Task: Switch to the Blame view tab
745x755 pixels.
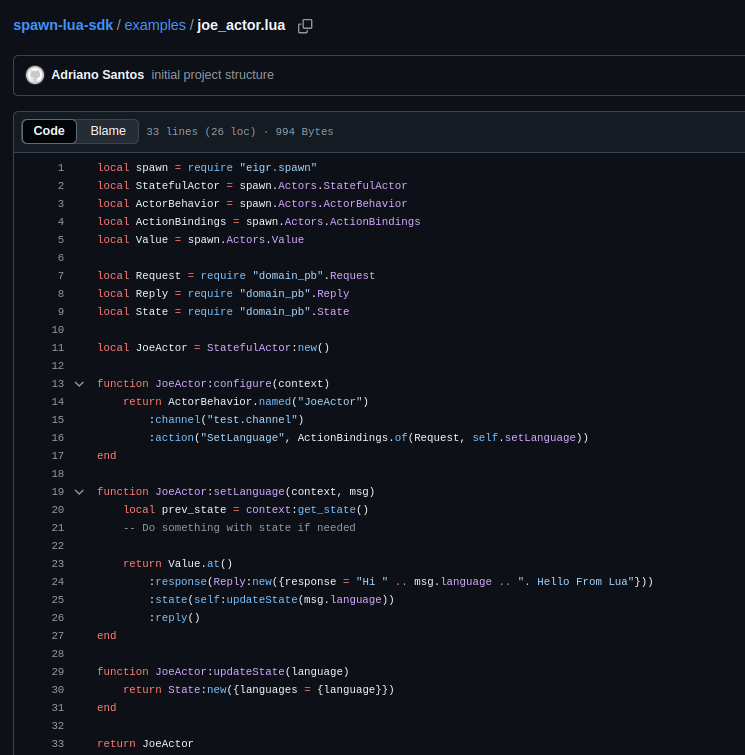Action: coord(108,131)
